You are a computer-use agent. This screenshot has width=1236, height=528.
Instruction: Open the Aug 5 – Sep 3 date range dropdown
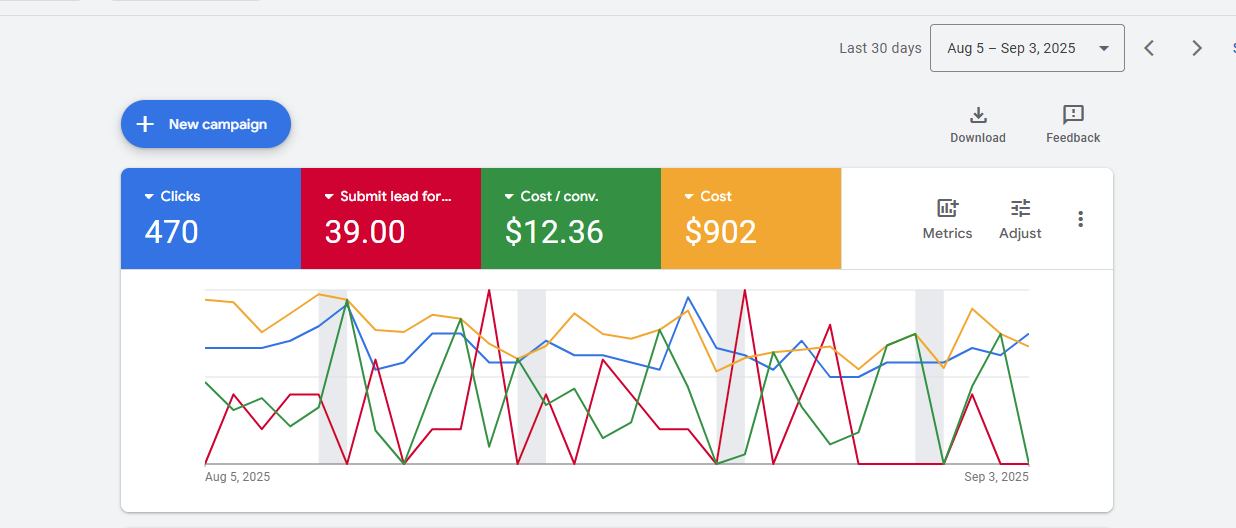pyautogui.click(x=1027, y=48)
